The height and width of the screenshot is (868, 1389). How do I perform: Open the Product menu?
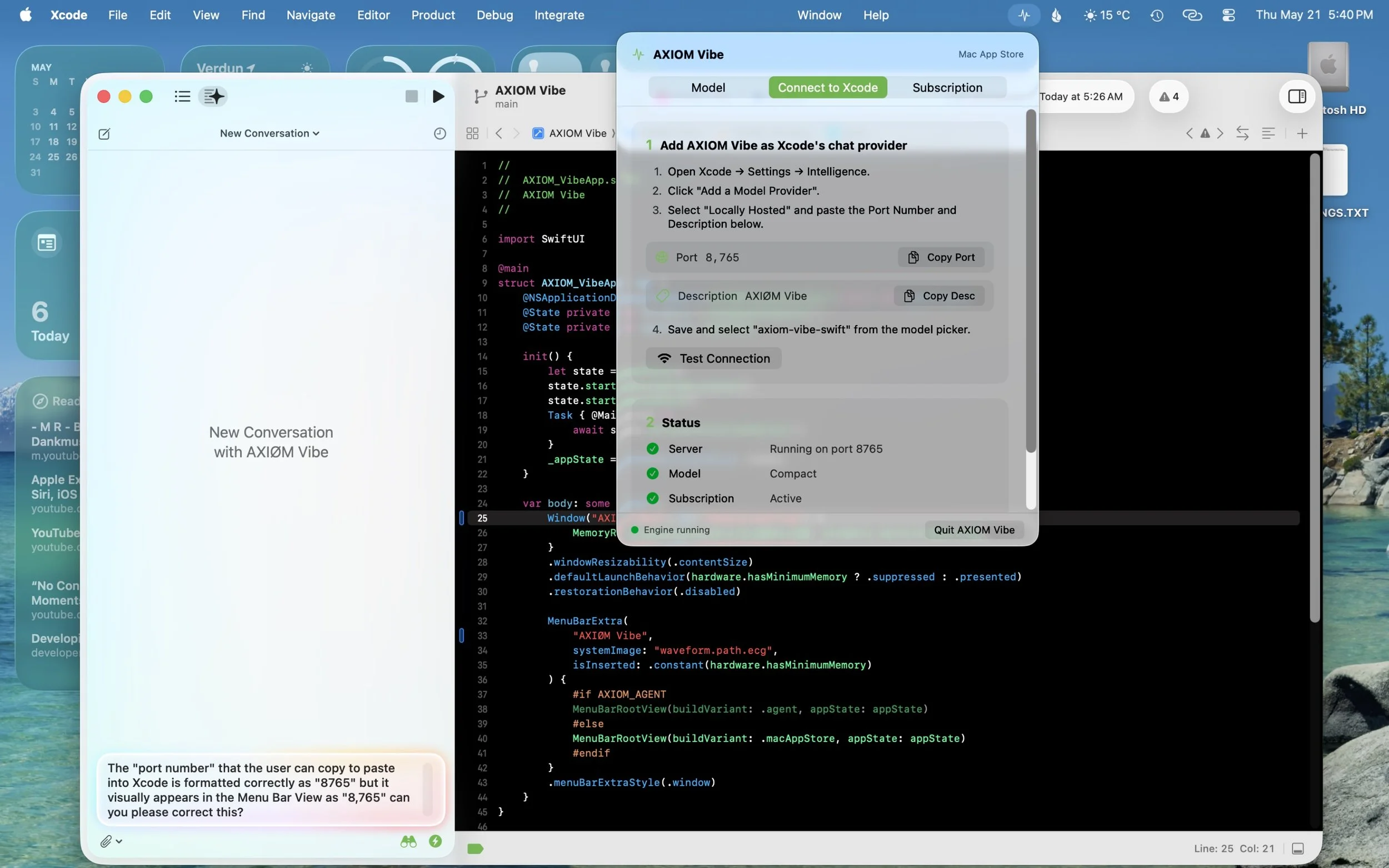pyautogui.click(x=433, y=15)
